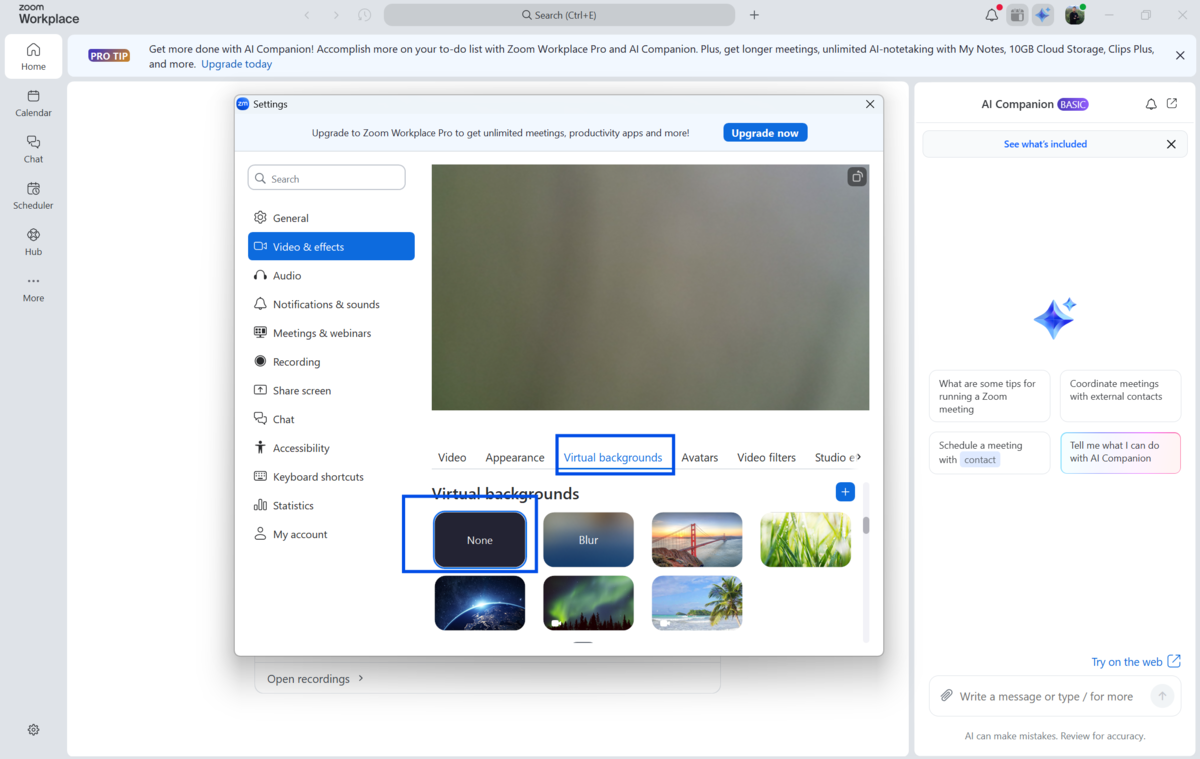This screenshot has width=1200, height=759.
Task: Click the add virtual background plus icon
Action: [x=845, y=491]
